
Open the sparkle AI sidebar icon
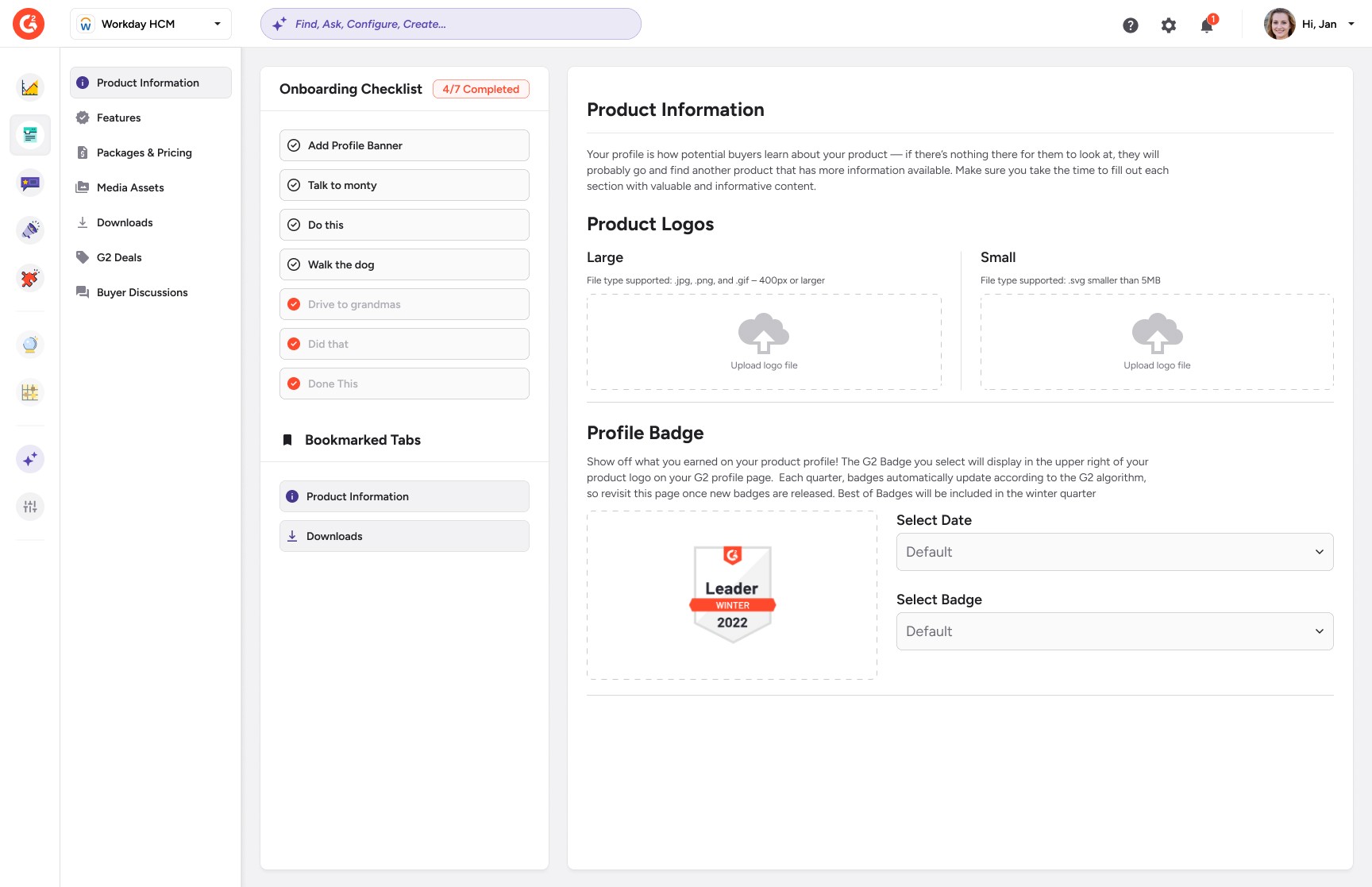(x=30, y=459)
